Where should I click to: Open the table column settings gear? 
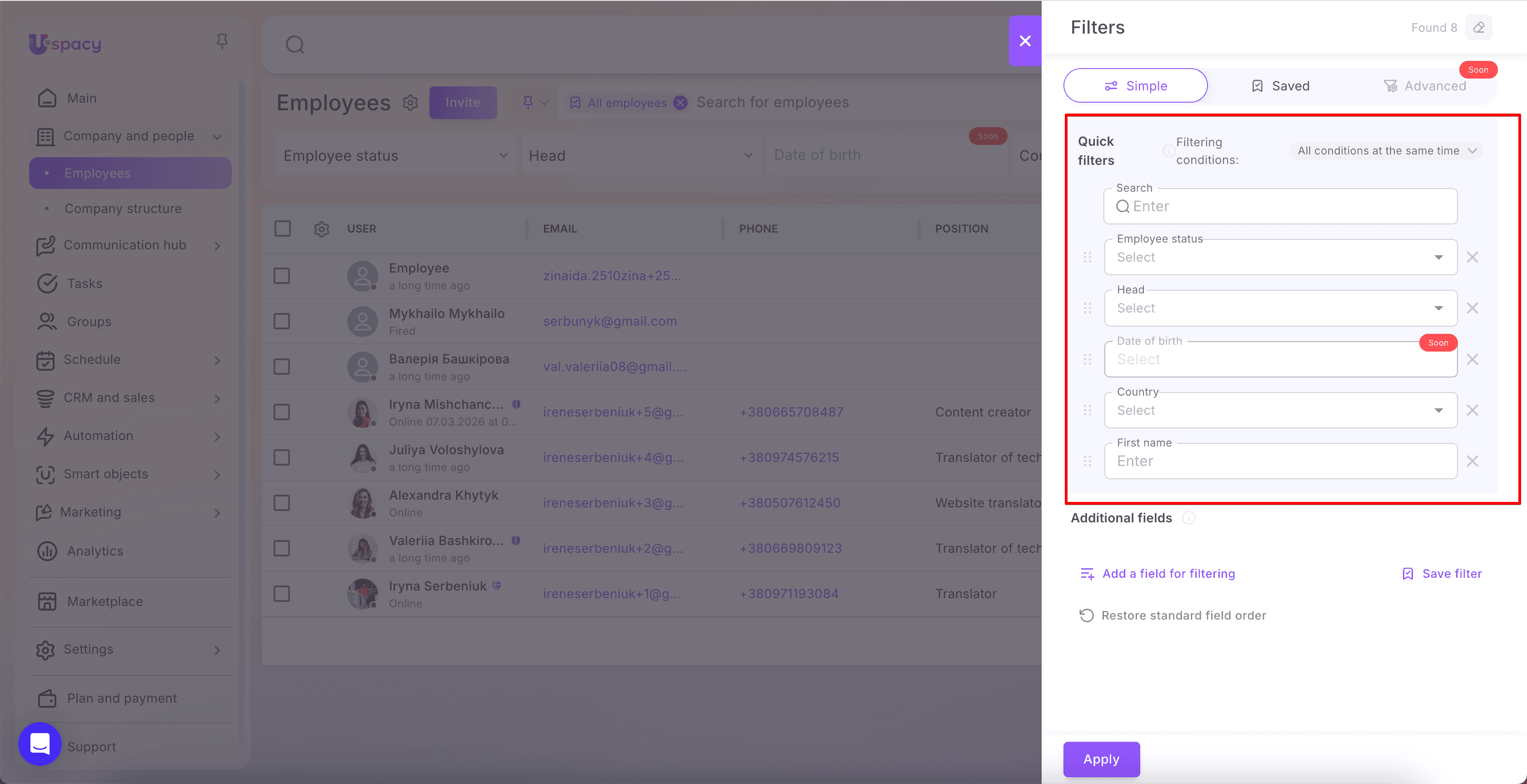(321, 229)
